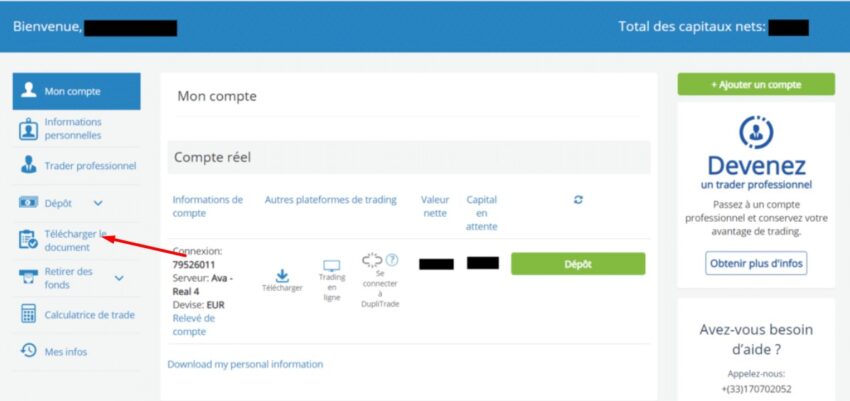
Task: Click the Devenez trader professionnel logo icon
Action: click(x=756, y=132)
